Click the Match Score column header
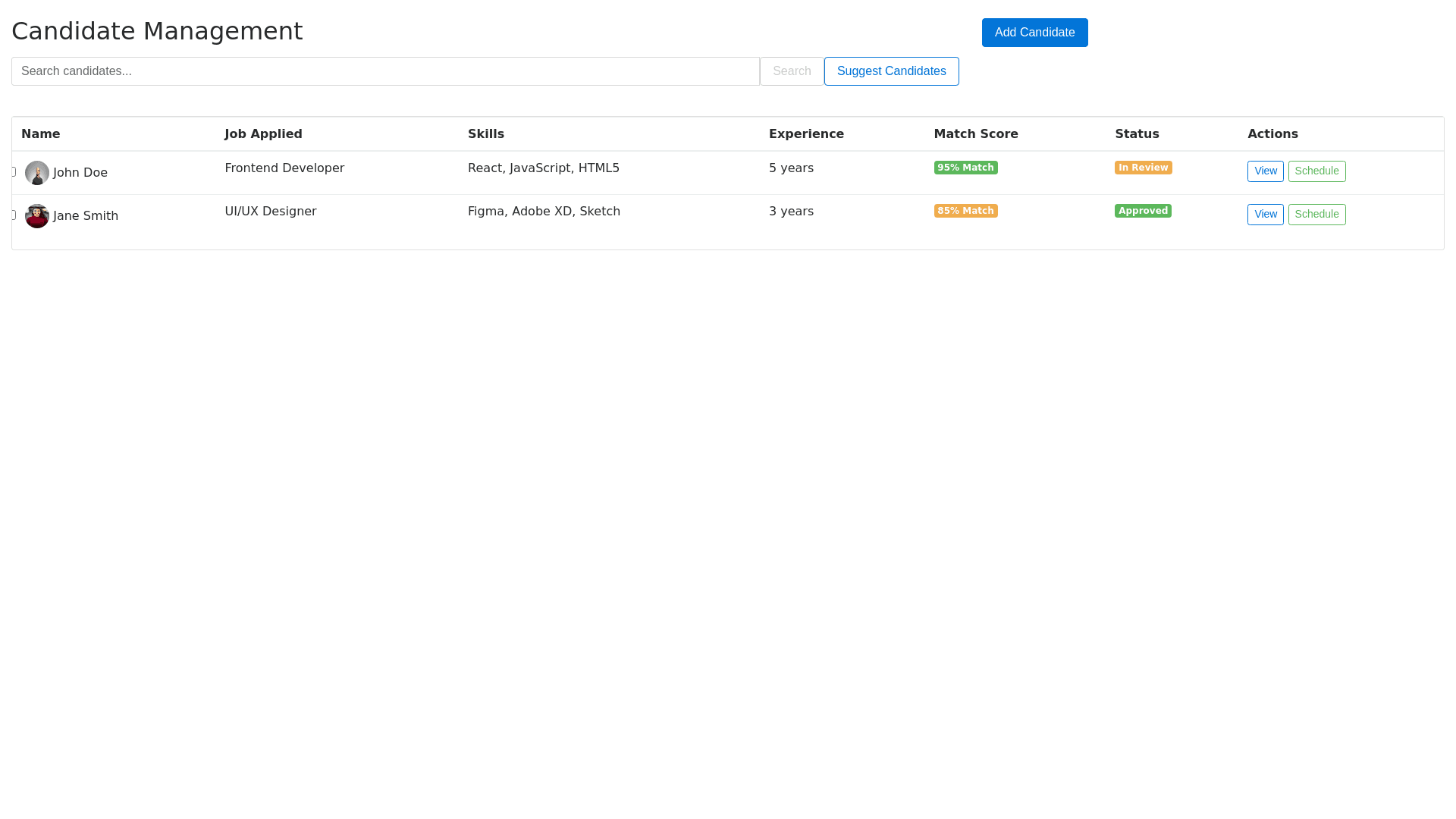 pos(976,134)
